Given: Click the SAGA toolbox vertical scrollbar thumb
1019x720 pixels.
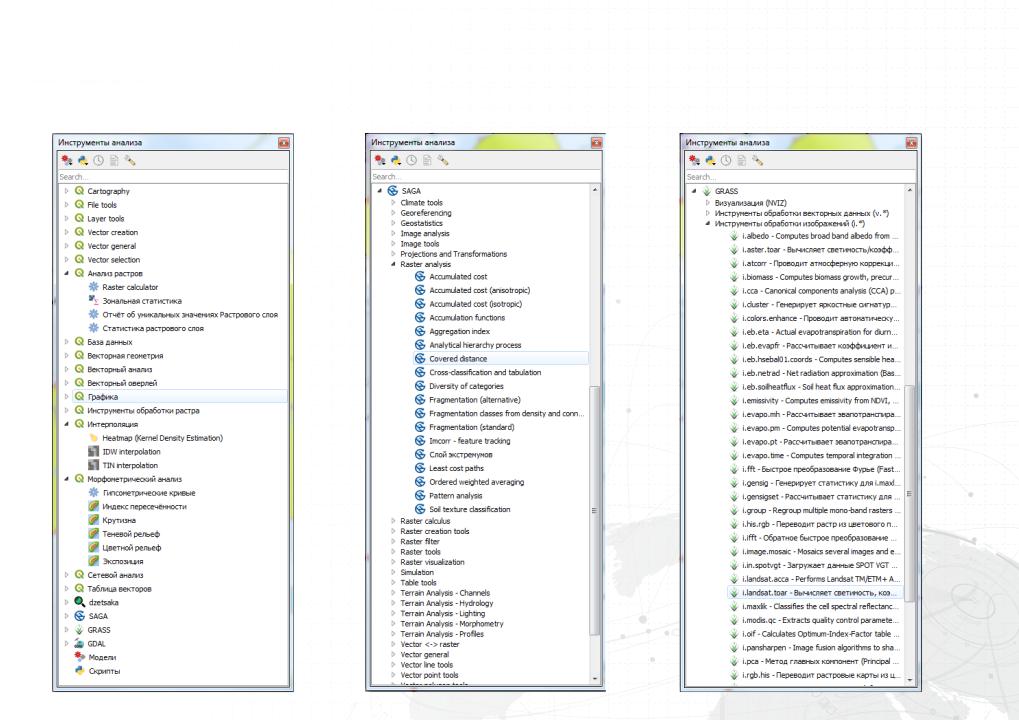Looking at the screenshot, I should [594, 510].
